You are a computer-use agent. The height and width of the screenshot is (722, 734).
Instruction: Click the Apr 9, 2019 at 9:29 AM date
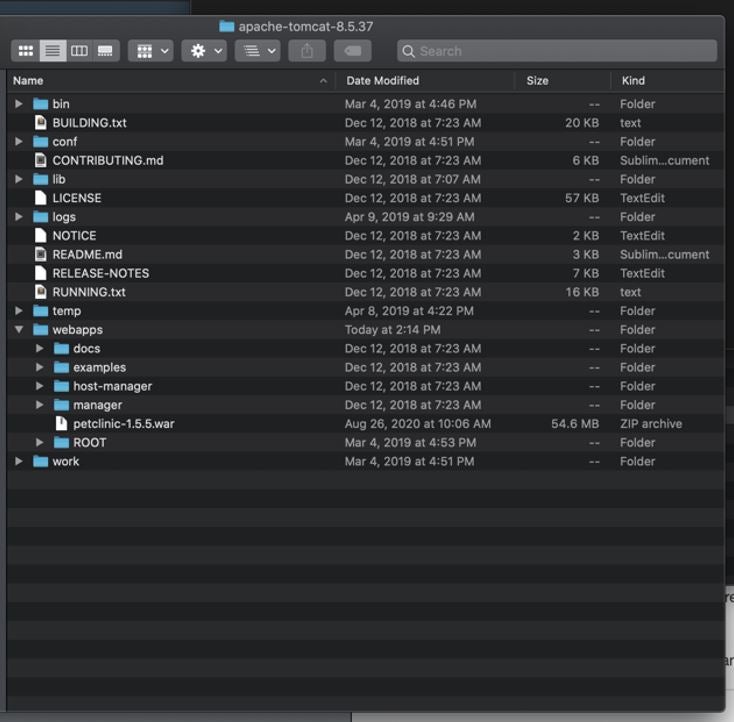click(410, 217)
